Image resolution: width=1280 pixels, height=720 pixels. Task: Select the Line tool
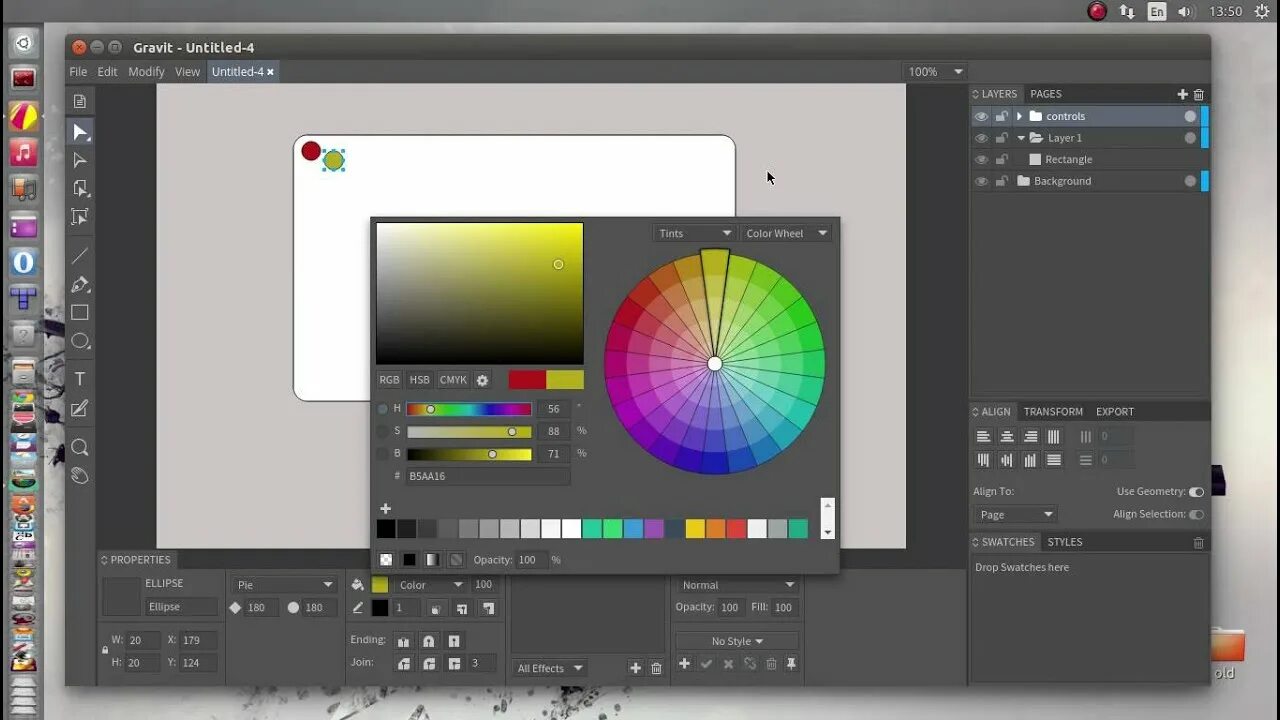[80, 256]
